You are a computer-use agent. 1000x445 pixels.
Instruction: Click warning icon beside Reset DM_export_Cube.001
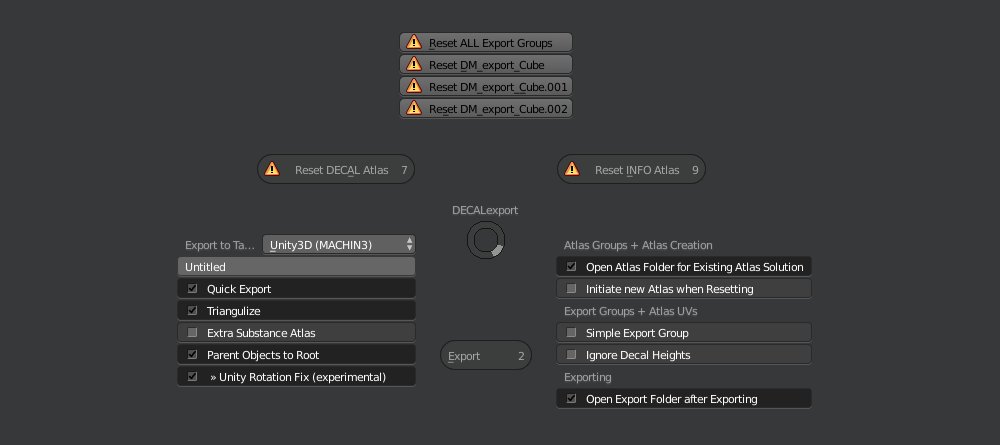pos(414,85)
